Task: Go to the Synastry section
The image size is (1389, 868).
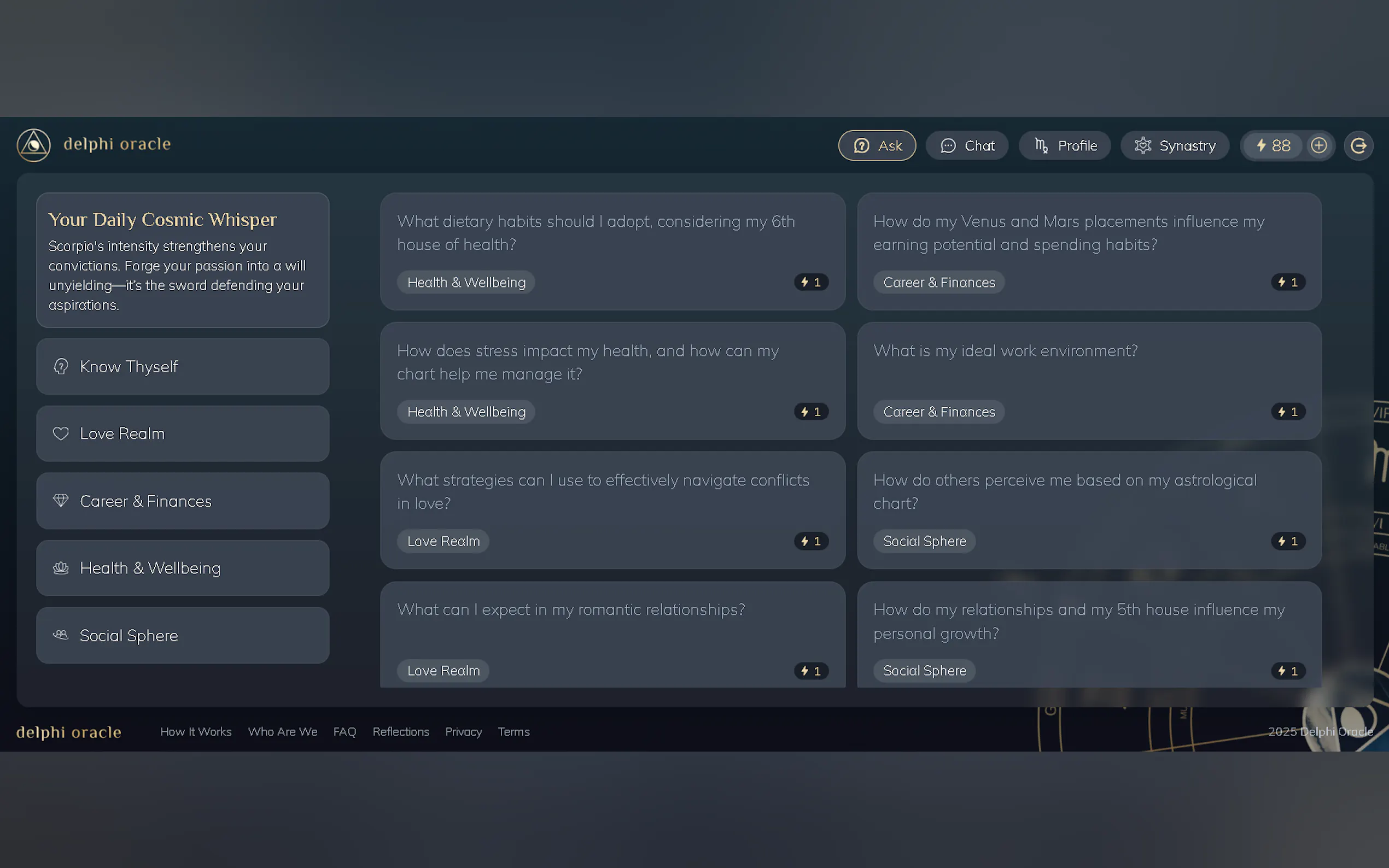Action: [1174, 146]
